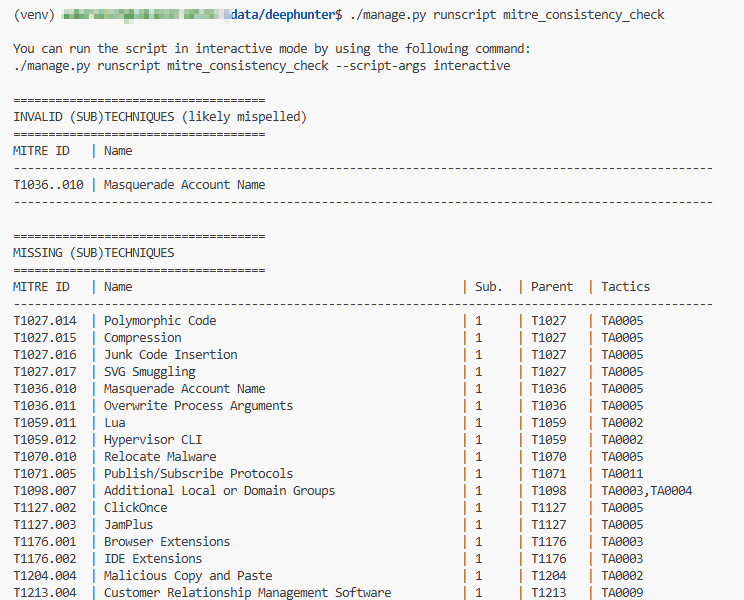744x600 pixels.
Task: Select the INVALID (SUB)TECHNIQUES heading text
Action: pos(160,117)
